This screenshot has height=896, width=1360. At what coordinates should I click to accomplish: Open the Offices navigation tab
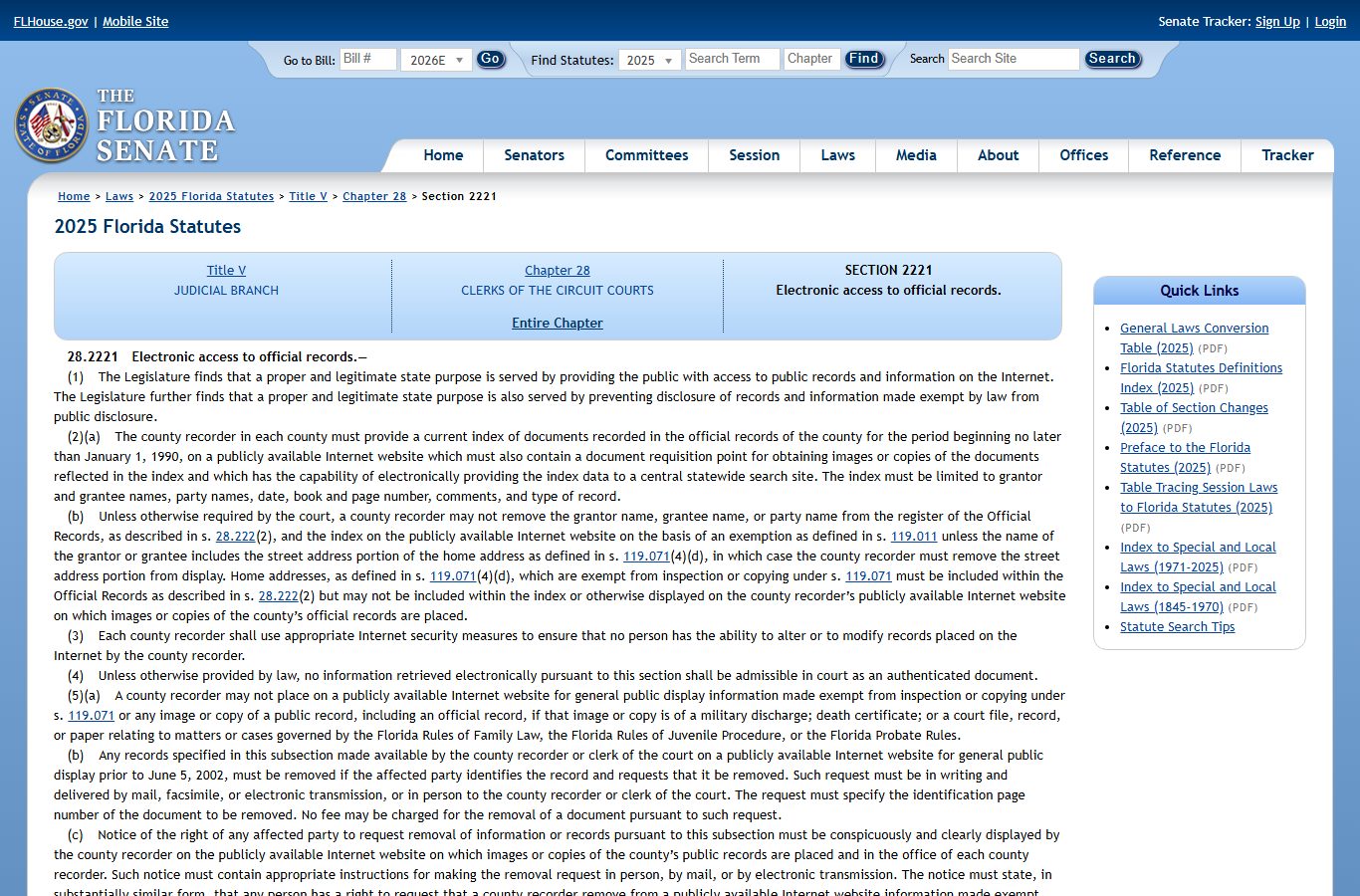[x=1084, y=155]
